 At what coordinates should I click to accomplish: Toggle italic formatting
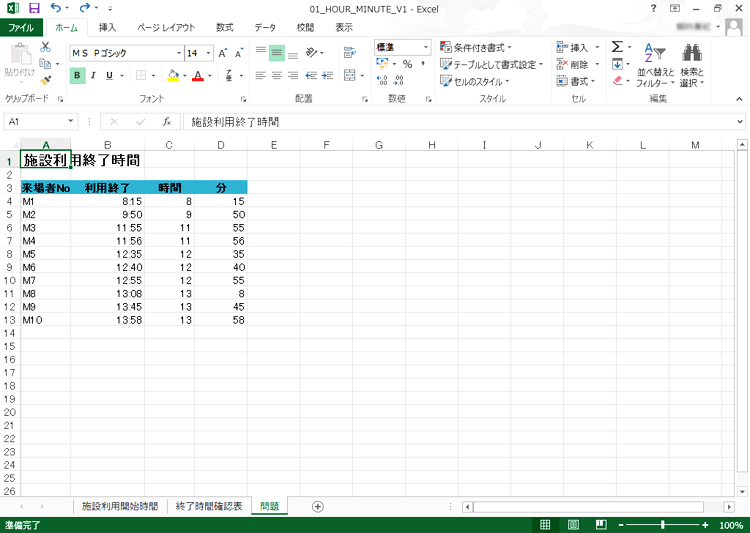[93, 76]
